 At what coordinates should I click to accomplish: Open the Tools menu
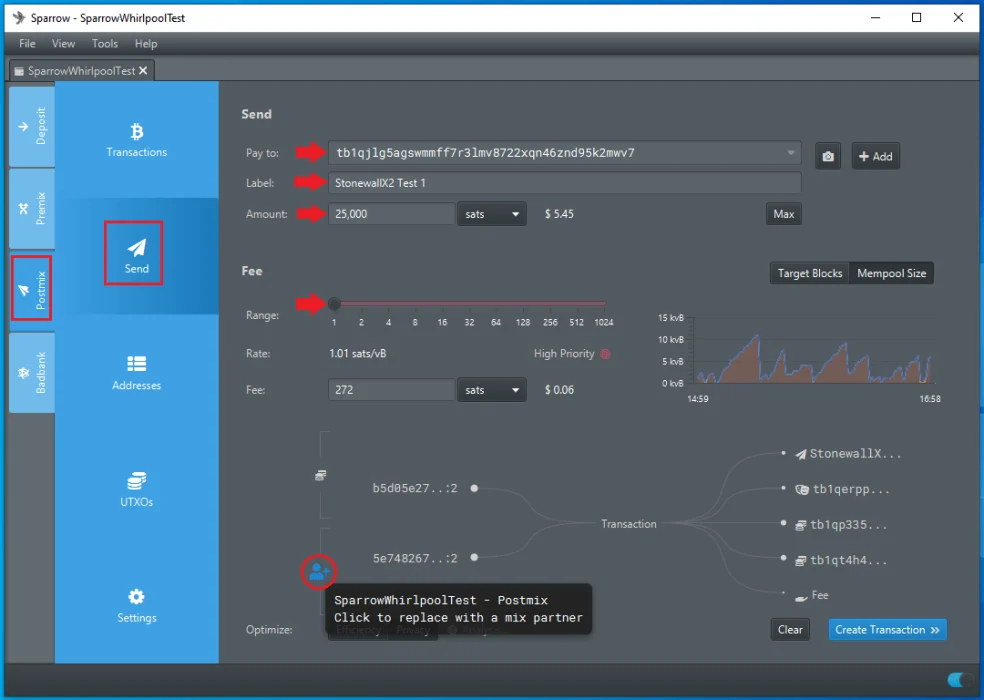coord(105,44)
